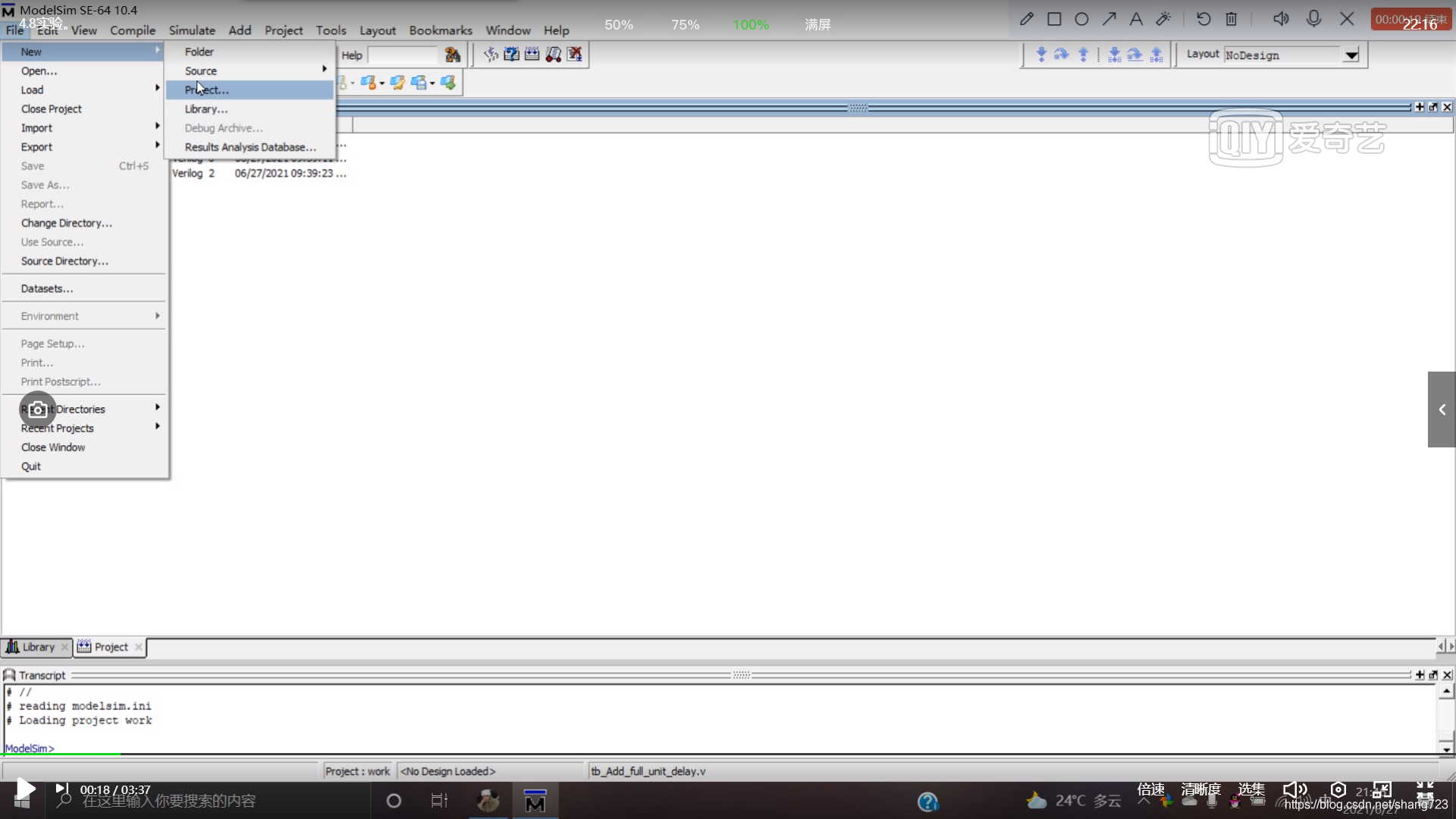Click Results Analysis Database... menu item

(250, 146)
